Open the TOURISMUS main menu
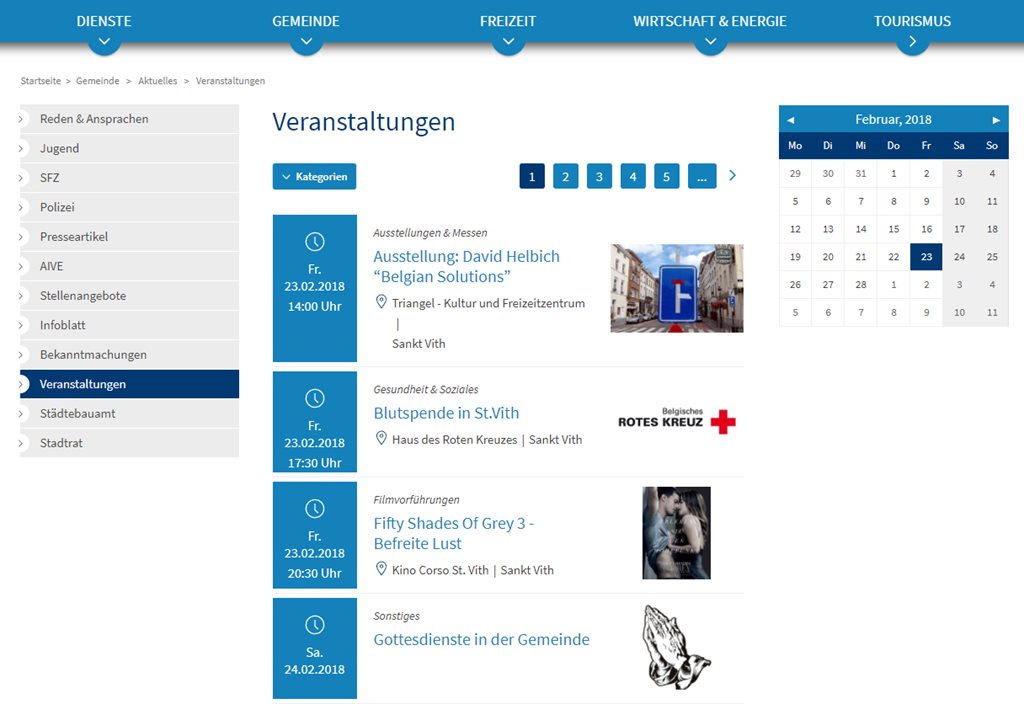The height and width of the screenshot is (704, 1024). (x=912, y=21)
